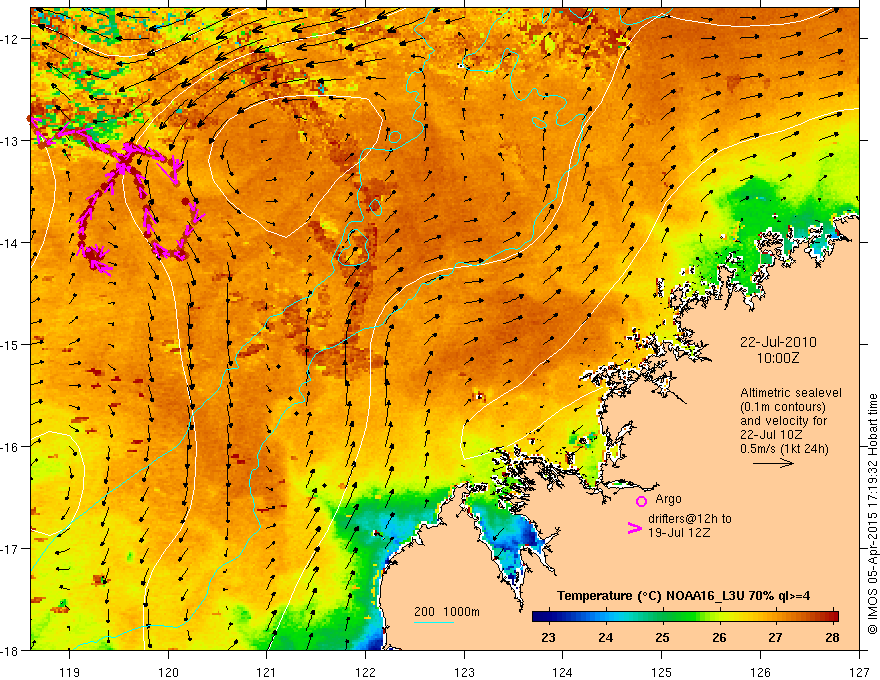Image resolution: width=880 pixels, height=680 pixels.
Task: Click the 'Argo' legend label
Action: 668,499
